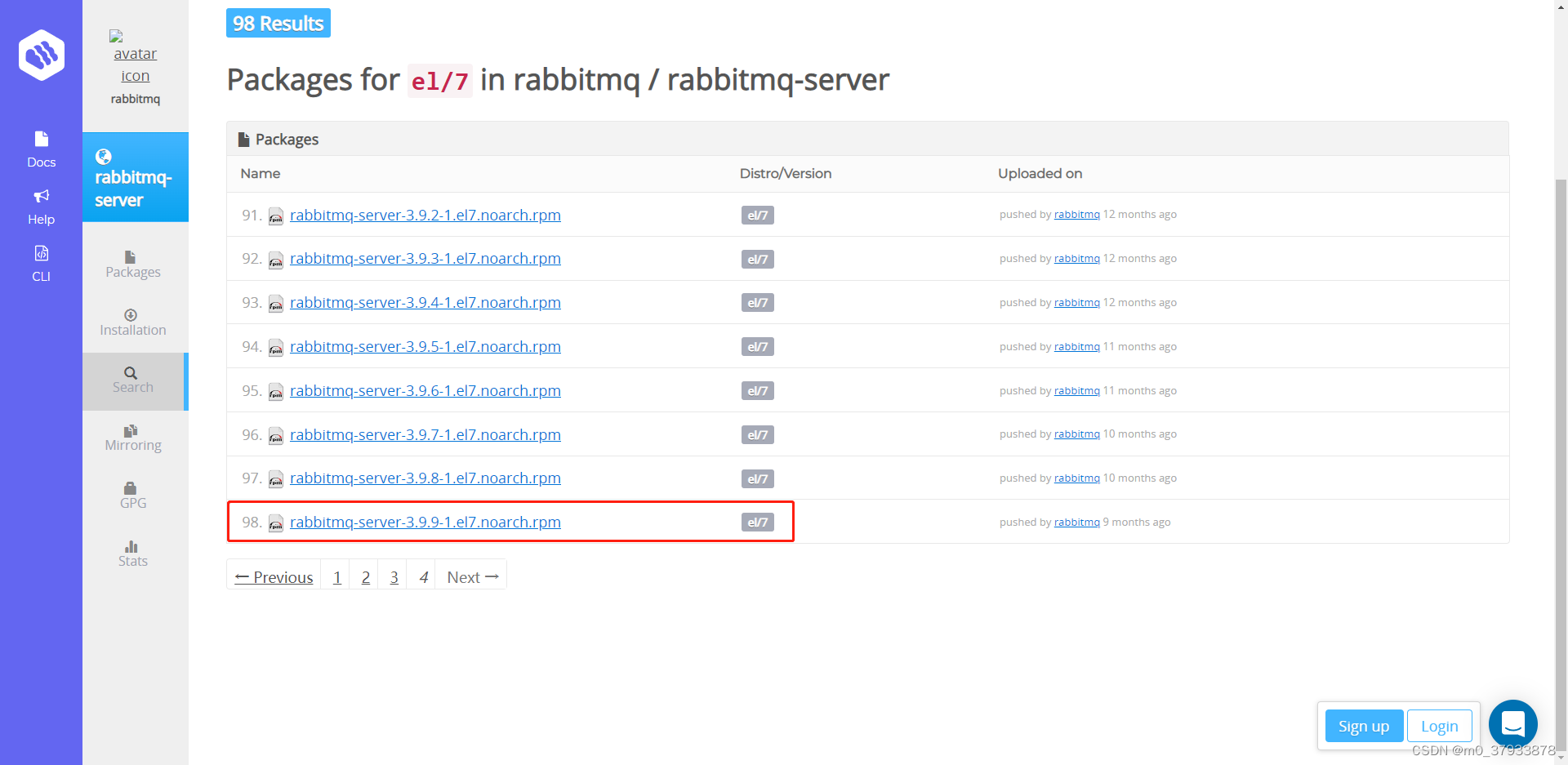Click el/7 badge in the 3.9.5 row
The height and width of the screenshot is (765, 1568).
click(x=758, y=347)
